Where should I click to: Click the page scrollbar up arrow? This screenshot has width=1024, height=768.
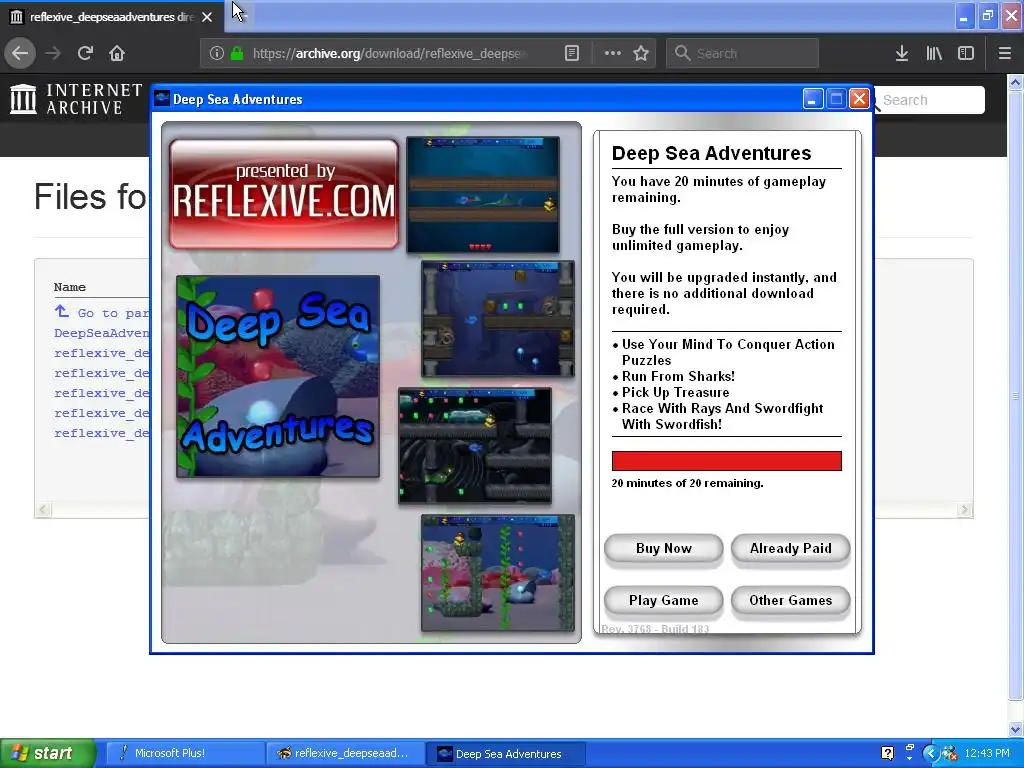click(x=1016, y=82)
